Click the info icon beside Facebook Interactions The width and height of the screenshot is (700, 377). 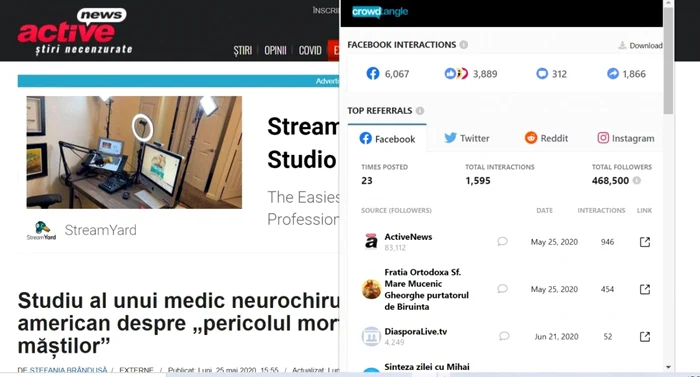[464, 45]
